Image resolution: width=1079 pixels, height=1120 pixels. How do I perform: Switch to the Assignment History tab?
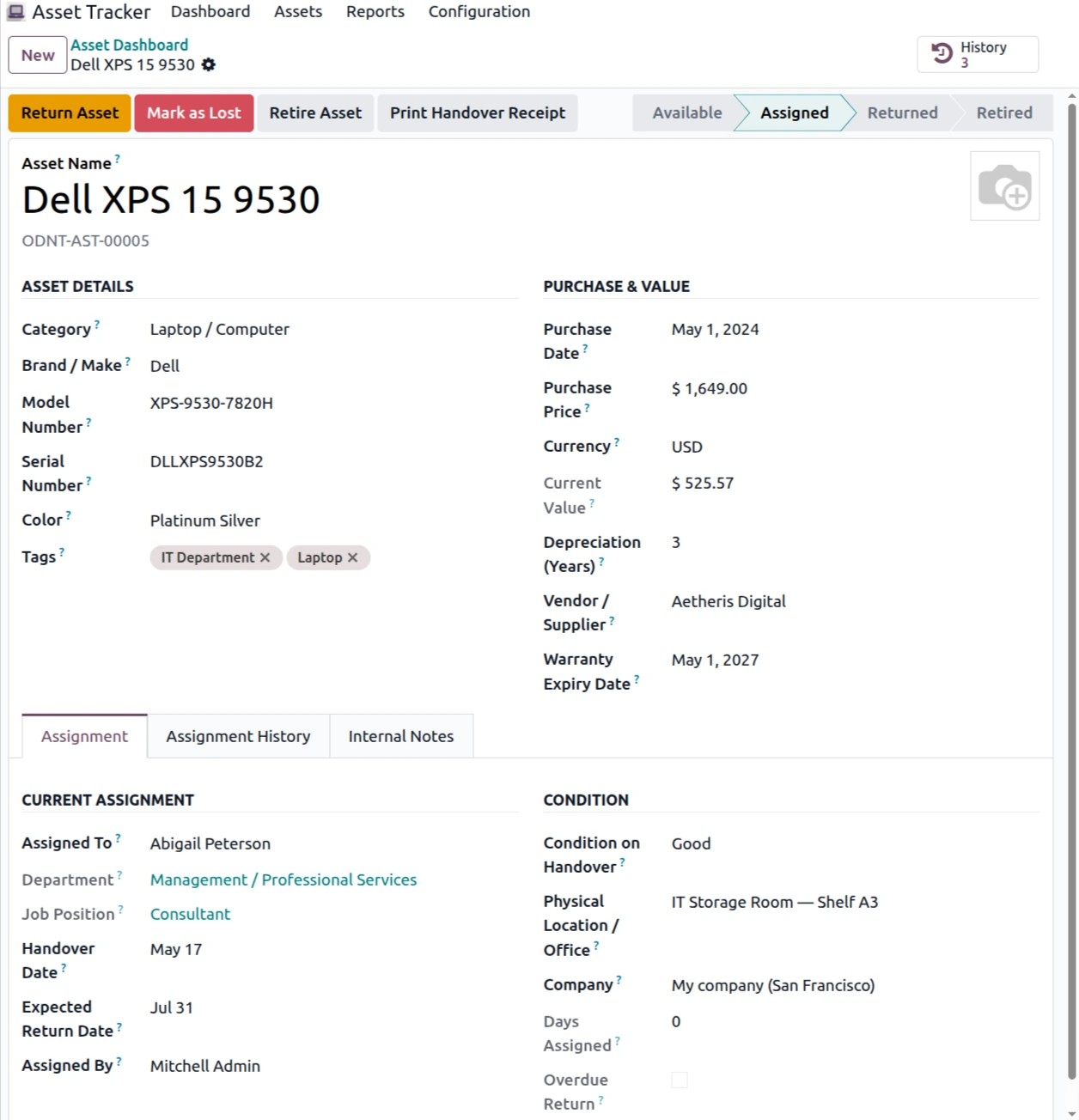[238, 736]
